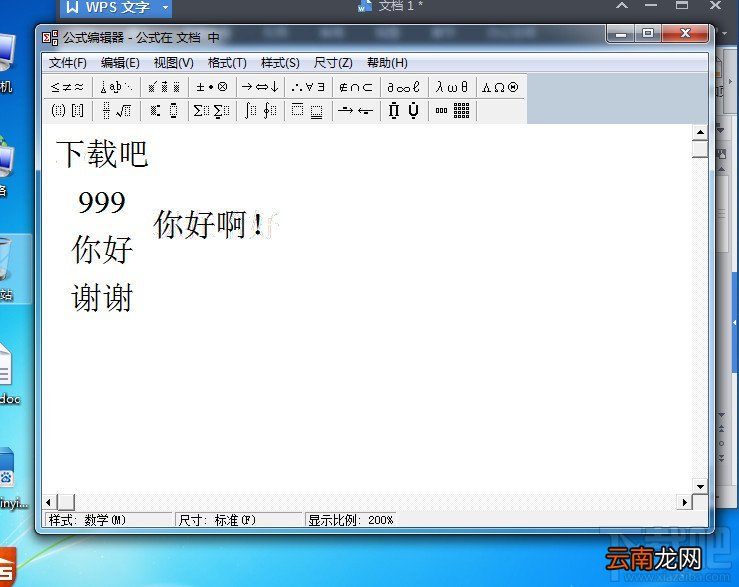This screenshot has height=587, width=739.
Task: Click the 尺寸: 标准(F) status field
Action: tap(238, 520)
